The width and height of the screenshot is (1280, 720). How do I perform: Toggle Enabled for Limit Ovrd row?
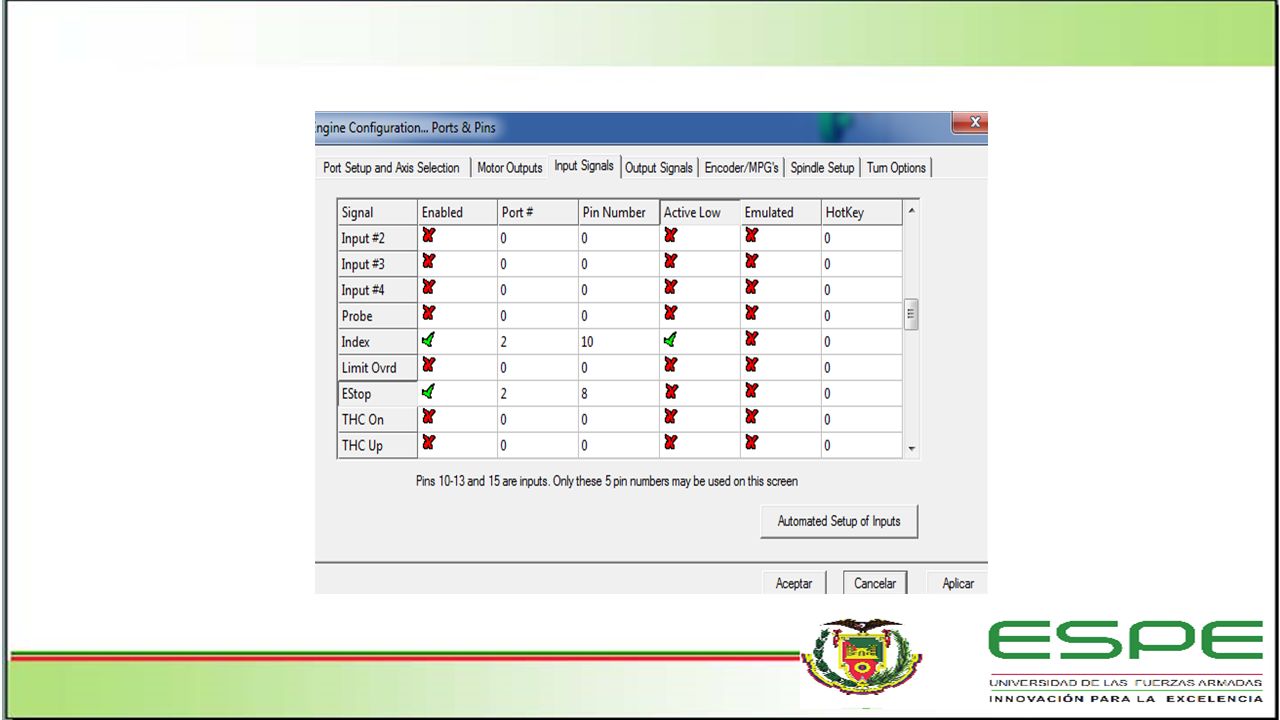[x=429, y=366]
